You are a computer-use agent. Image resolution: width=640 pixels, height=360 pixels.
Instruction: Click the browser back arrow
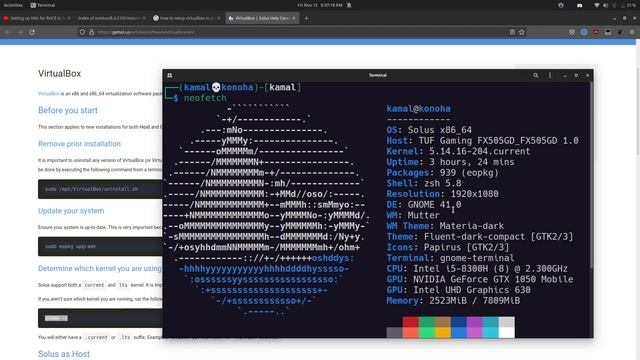[7, 32]
